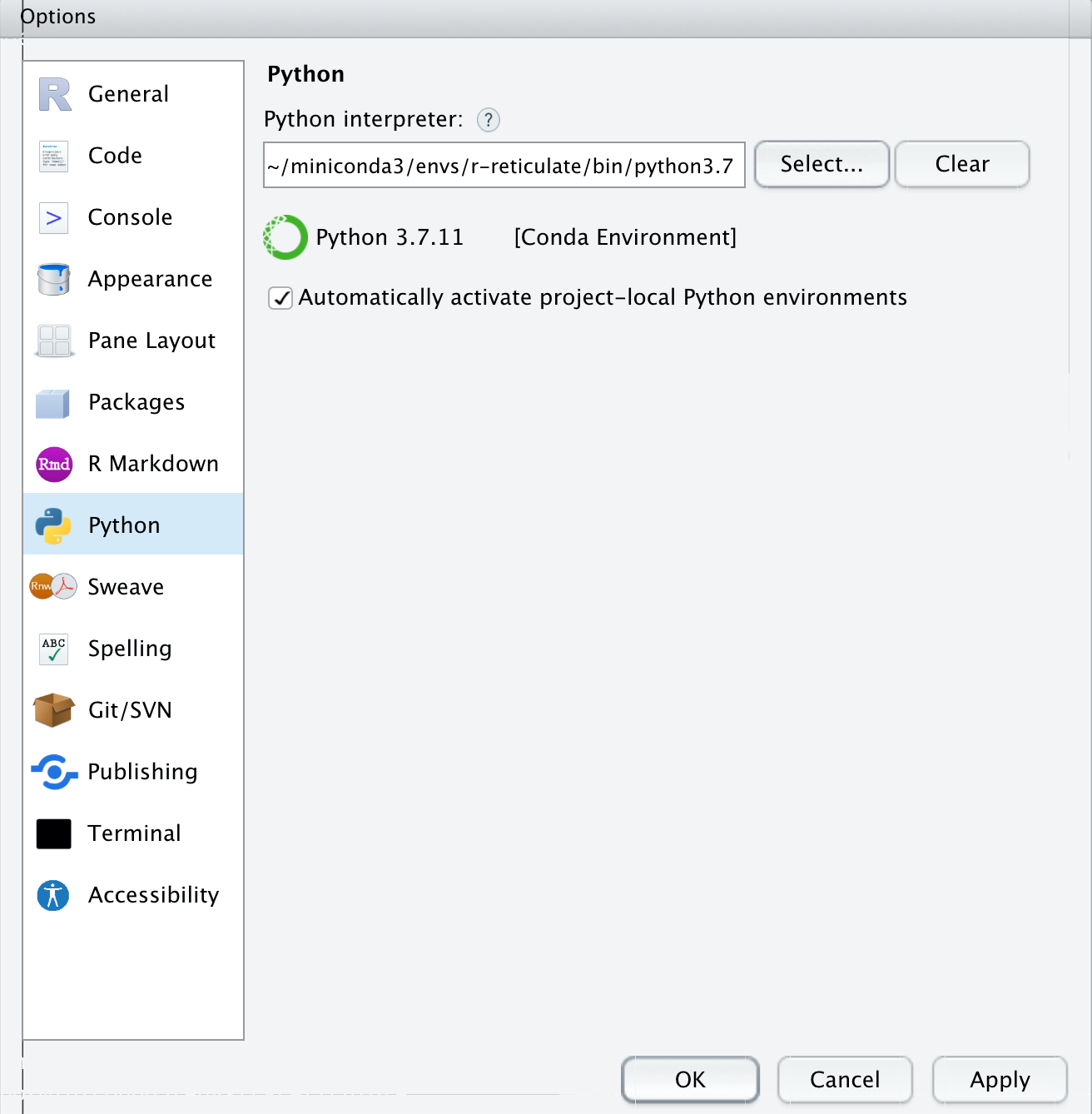The height and width of the screenshot is (1114, 1092).
Task: Click the Appearance paint bucket icon
Action: coord(54,279)
